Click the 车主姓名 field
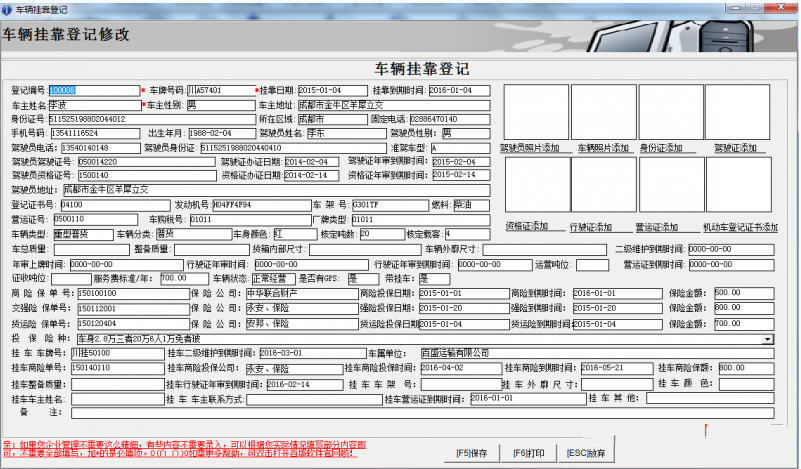 point(95,105)
